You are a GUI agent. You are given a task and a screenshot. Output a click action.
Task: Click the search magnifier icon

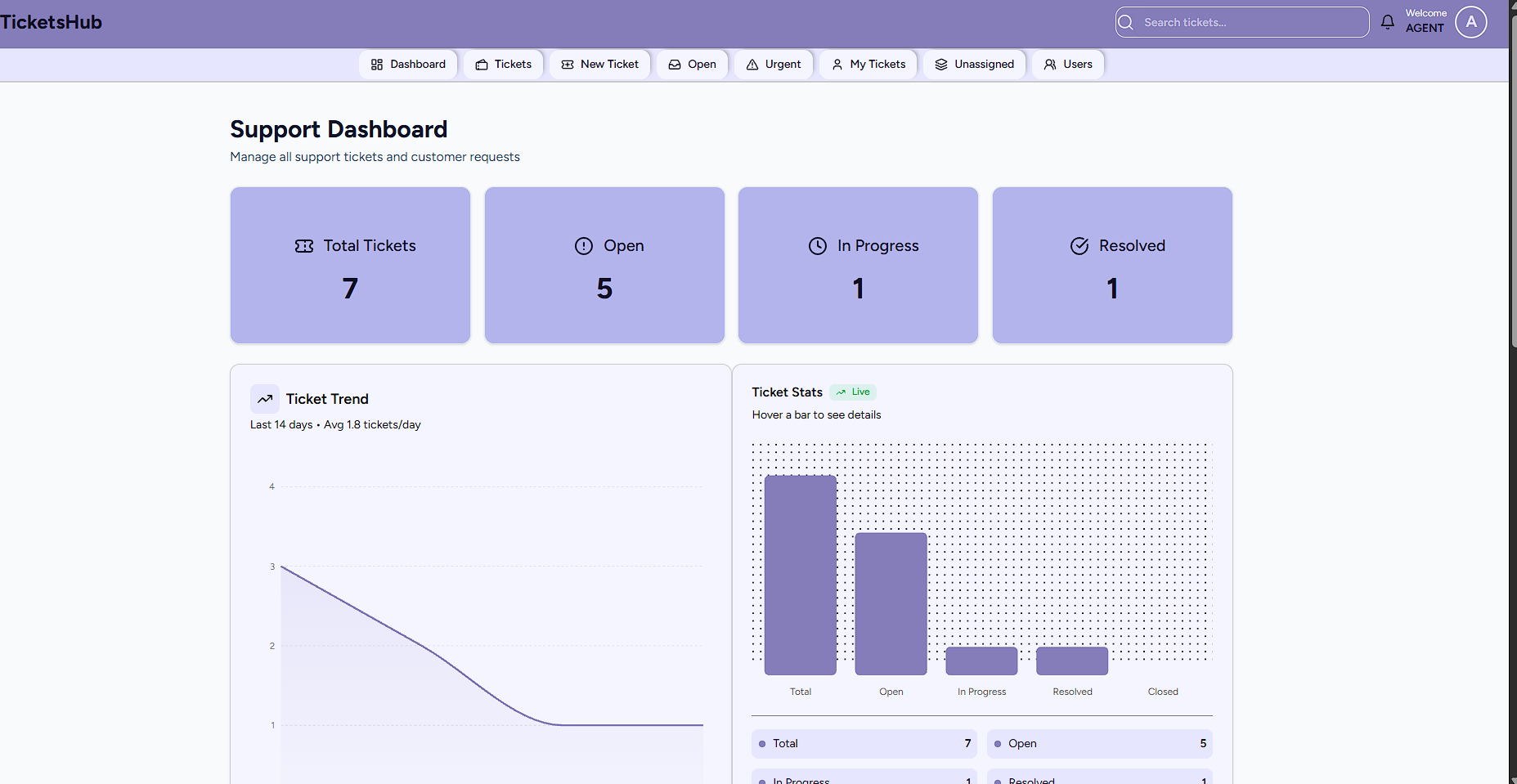1125,22
